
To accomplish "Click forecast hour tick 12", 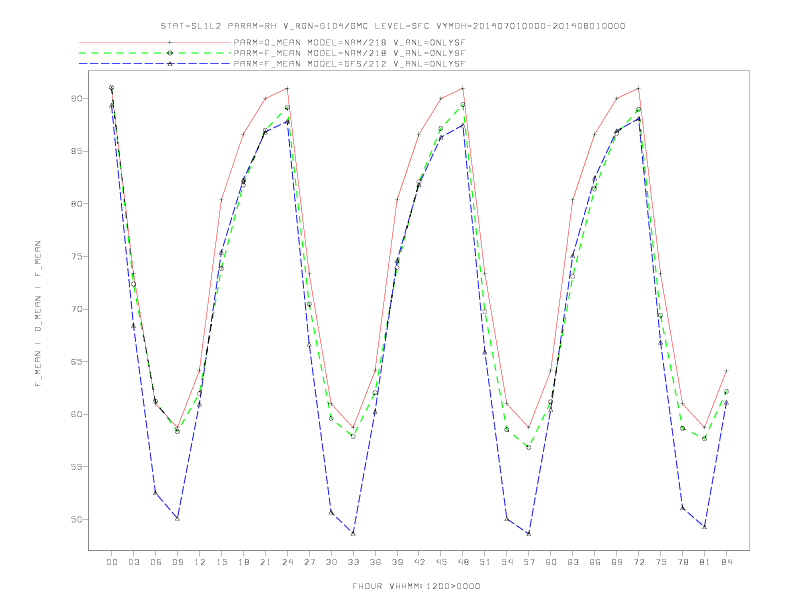I will 200,562.
